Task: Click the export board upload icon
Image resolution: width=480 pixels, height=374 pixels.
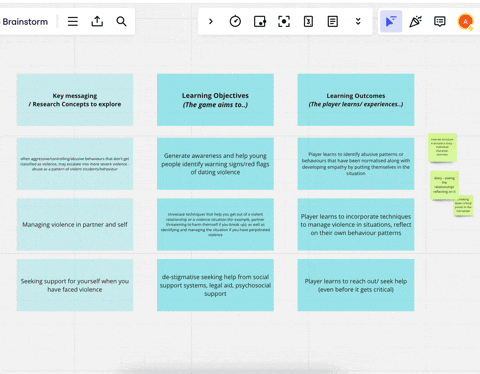Action: 97,22
